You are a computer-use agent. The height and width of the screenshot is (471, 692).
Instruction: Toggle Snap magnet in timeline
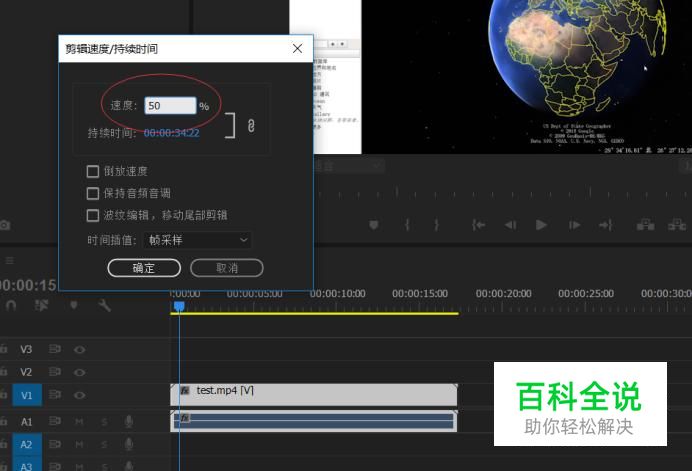11,305
